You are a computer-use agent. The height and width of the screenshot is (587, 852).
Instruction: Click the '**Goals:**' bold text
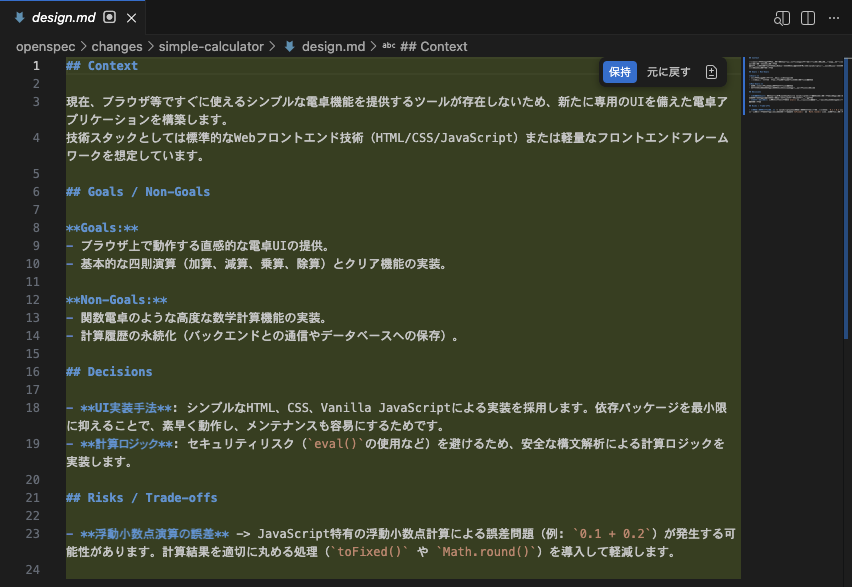coord(102,228)
